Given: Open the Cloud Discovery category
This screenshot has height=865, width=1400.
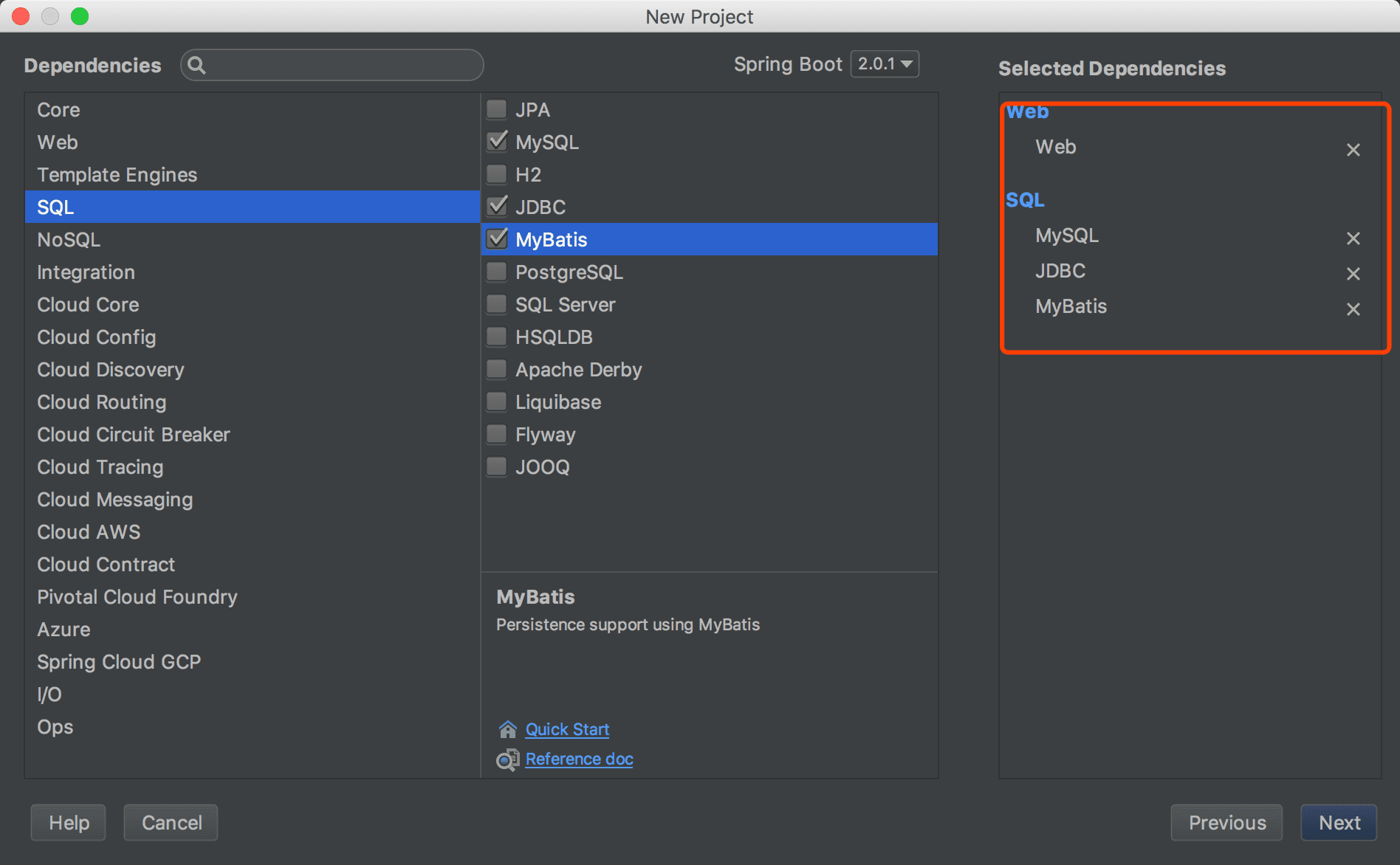Looking at the screenshot, I should (x=111, y=370).
